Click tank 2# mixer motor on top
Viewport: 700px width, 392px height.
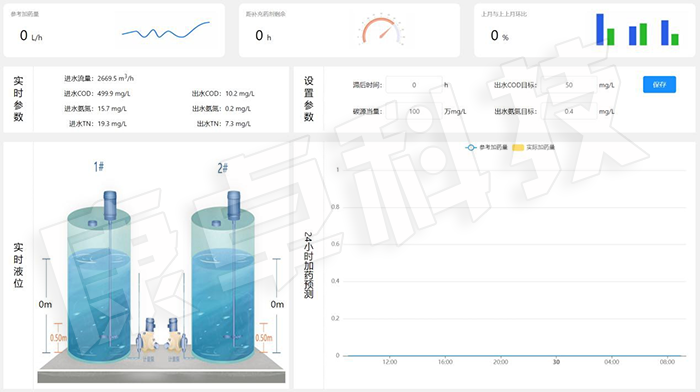pyautogui.click(x=233, y=205)
